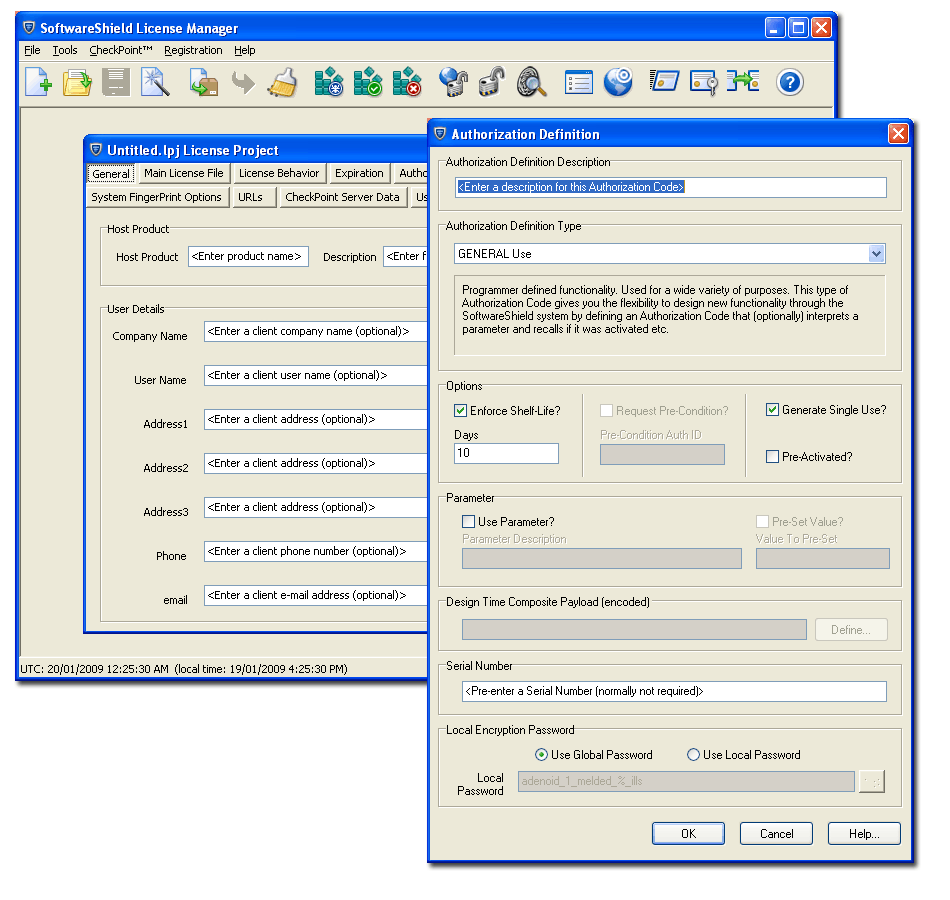Image resolution: width=950 pixels, height=900 pixels.
Task: Click the Phone number input field
Action: click(x=316, y=552)
